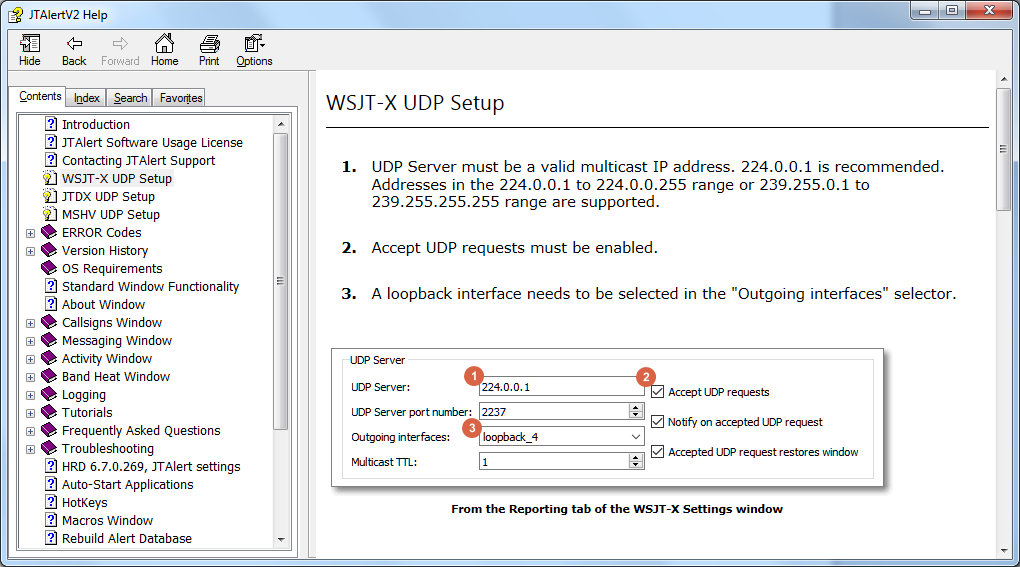Toggle Accepted UDP request restores window checkbox
Image resolution: width=1020 pixels, height=567 pixels.
click(x=658, y=452)
